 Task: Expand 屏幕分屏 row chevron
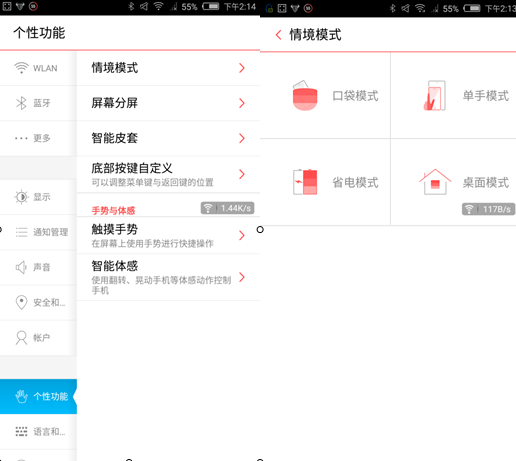coord(242,103)
